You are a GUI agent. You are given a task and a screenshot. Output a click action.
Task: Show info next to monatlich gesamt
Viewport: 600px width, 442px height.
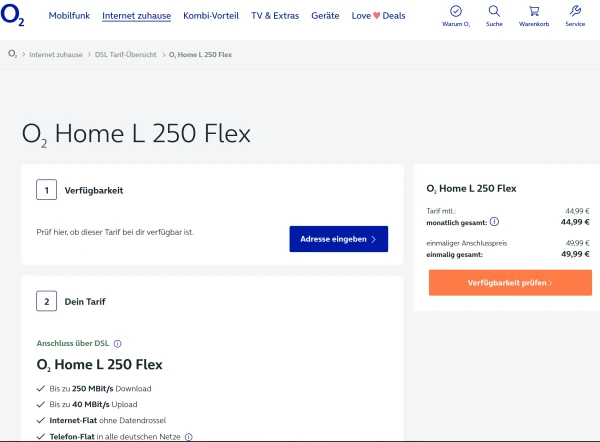(494, 222)
